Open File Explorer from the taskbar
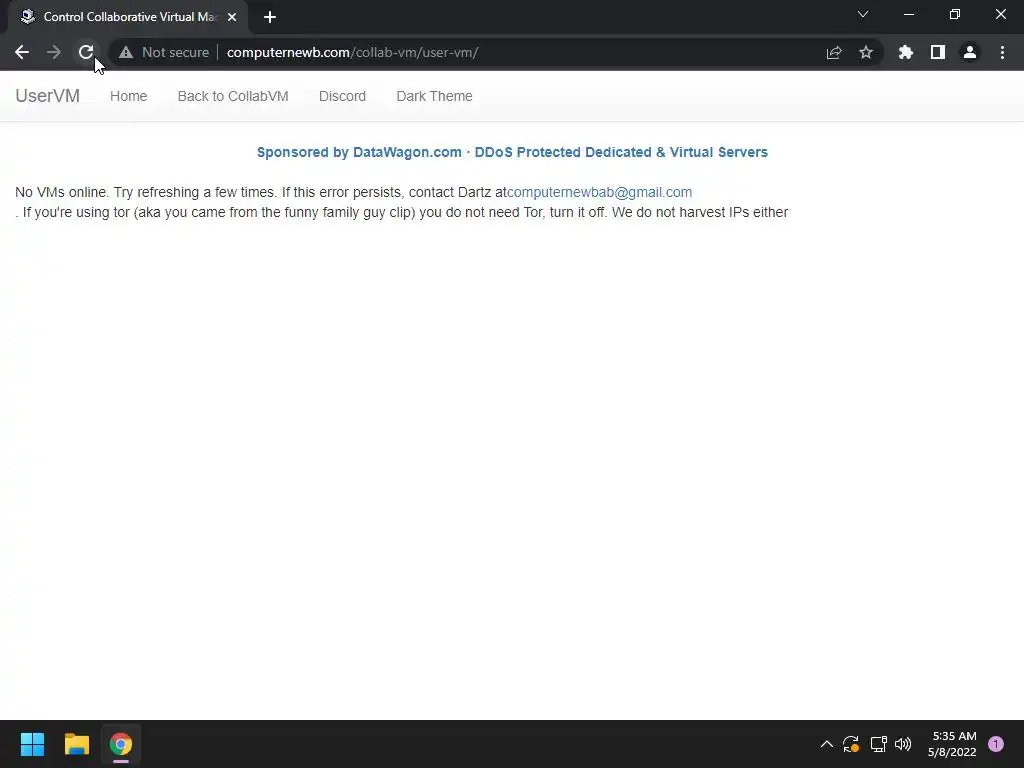The image size is (1024, 768). click(76, 744)
